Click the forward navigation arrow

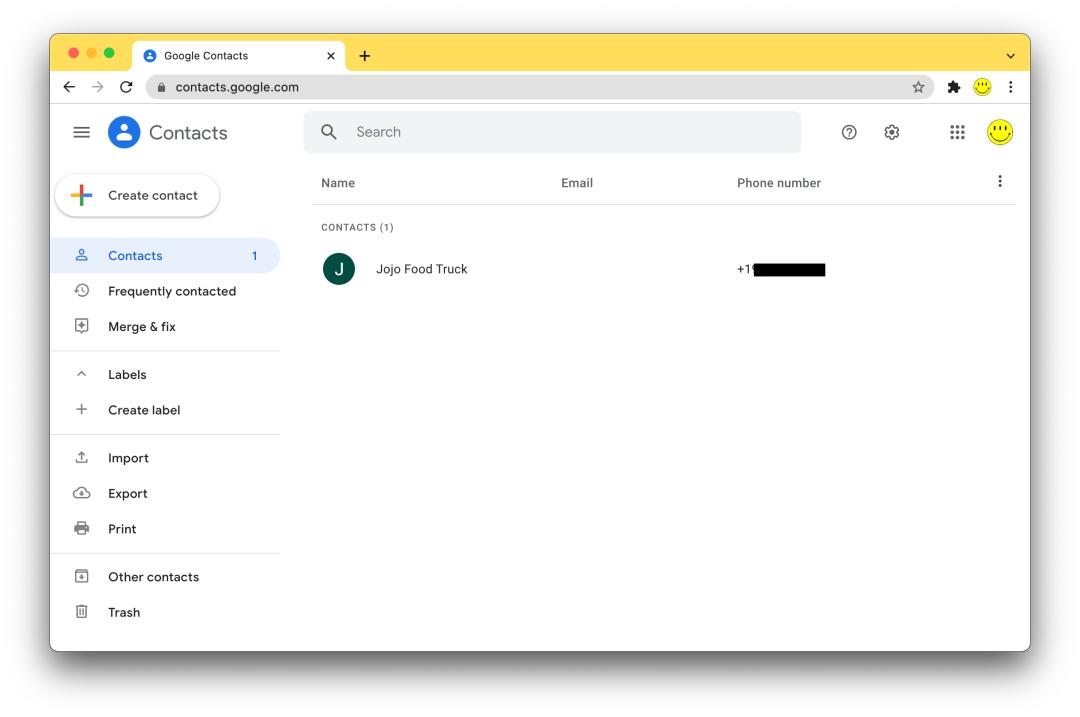click(x=97, y=87)
